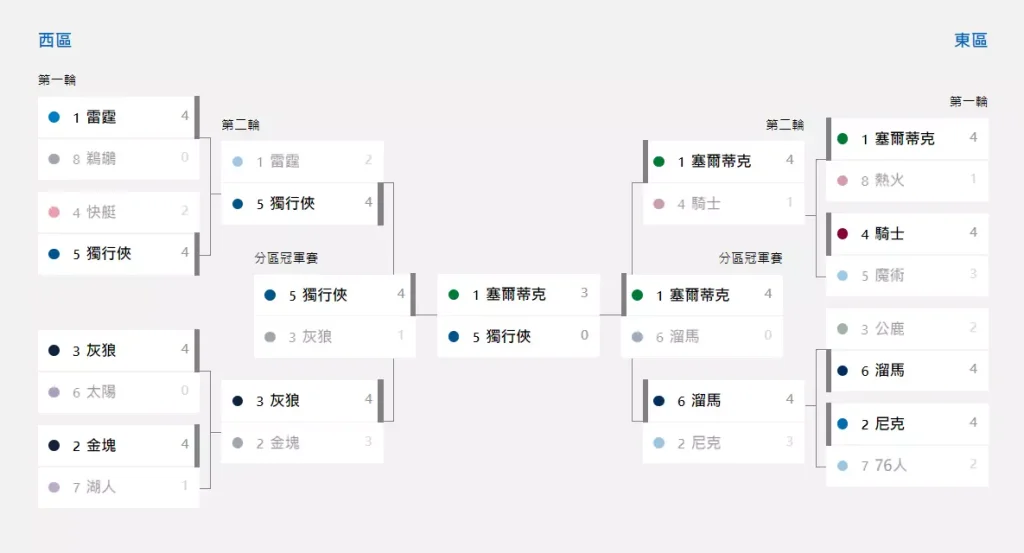
Task: Select the 東區 conference heading
Action: (x=970, y=40)
